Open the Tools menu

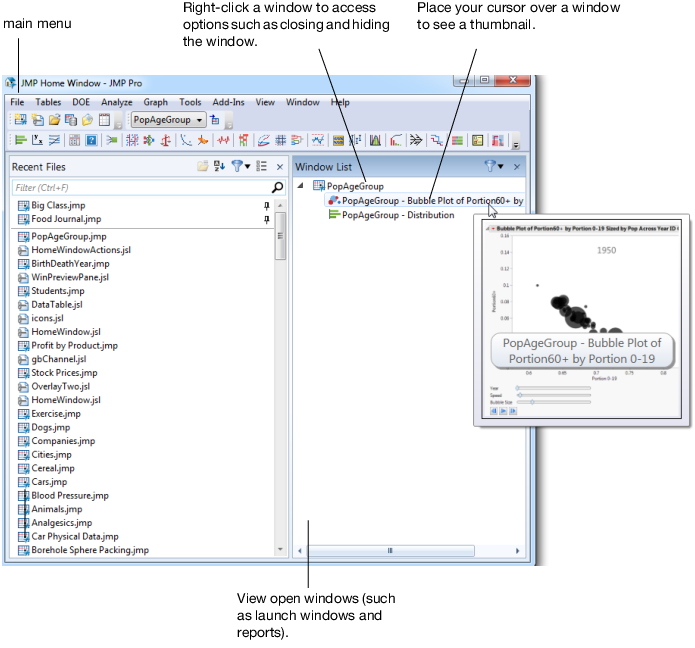pyautogui.click(x=190, y=102)
